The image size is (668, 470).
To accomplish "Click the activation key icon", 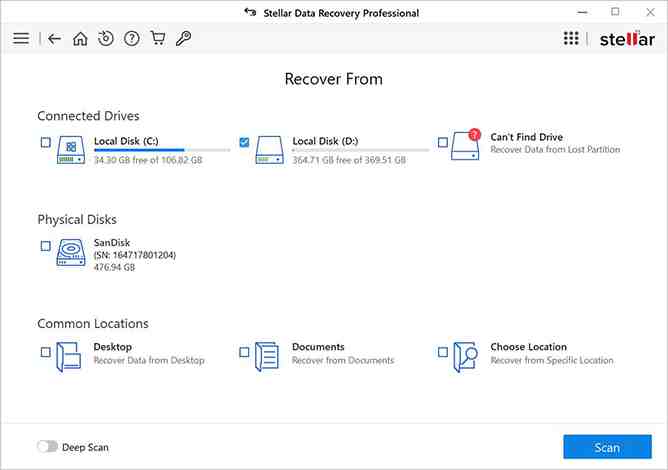I will pos(183,39).
